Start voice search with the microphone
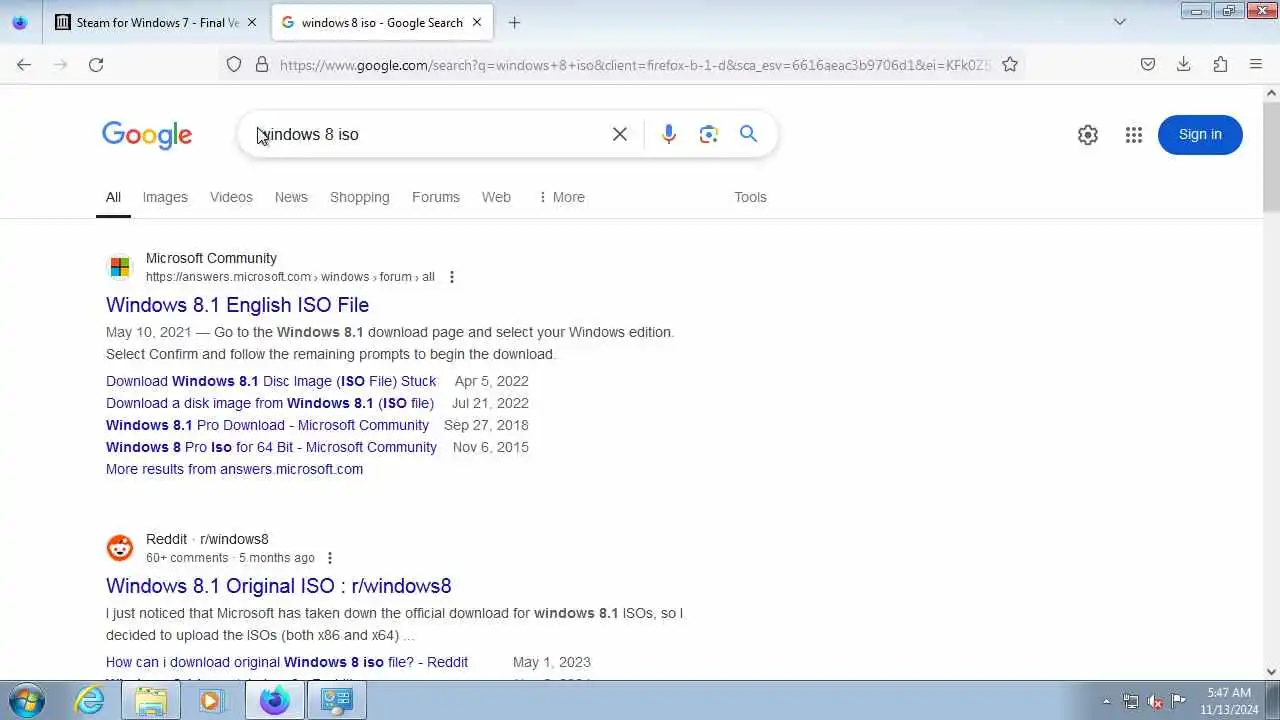1280x720 pixels. [x=669, y=134]
